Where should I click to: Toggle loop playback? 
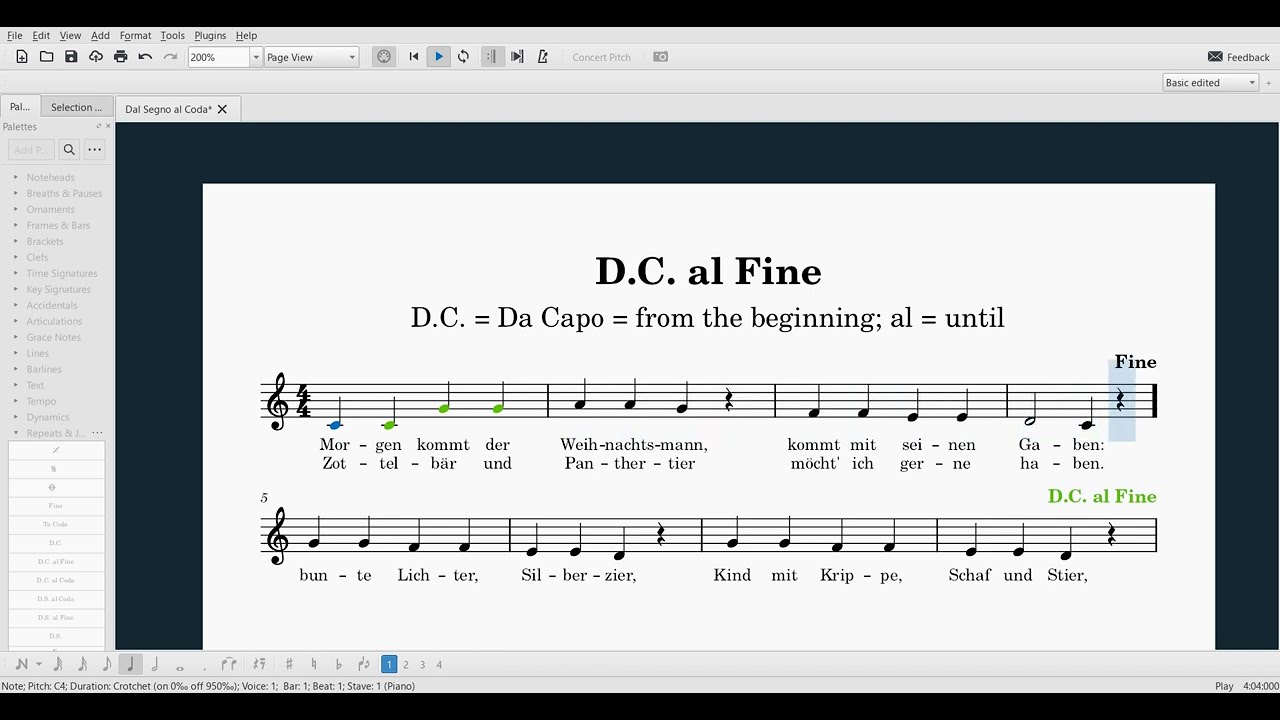tap(463, 57)
